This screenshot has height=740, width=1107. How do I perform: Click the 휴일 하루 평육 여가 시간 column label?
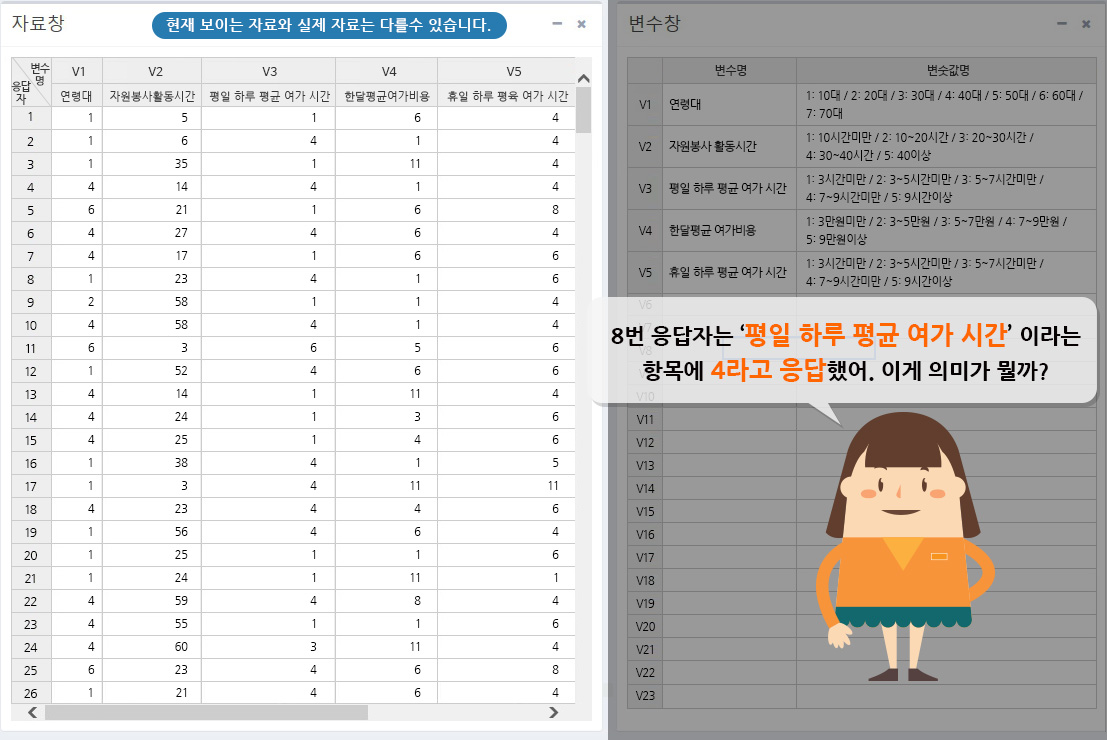click(x=507, y=96)
